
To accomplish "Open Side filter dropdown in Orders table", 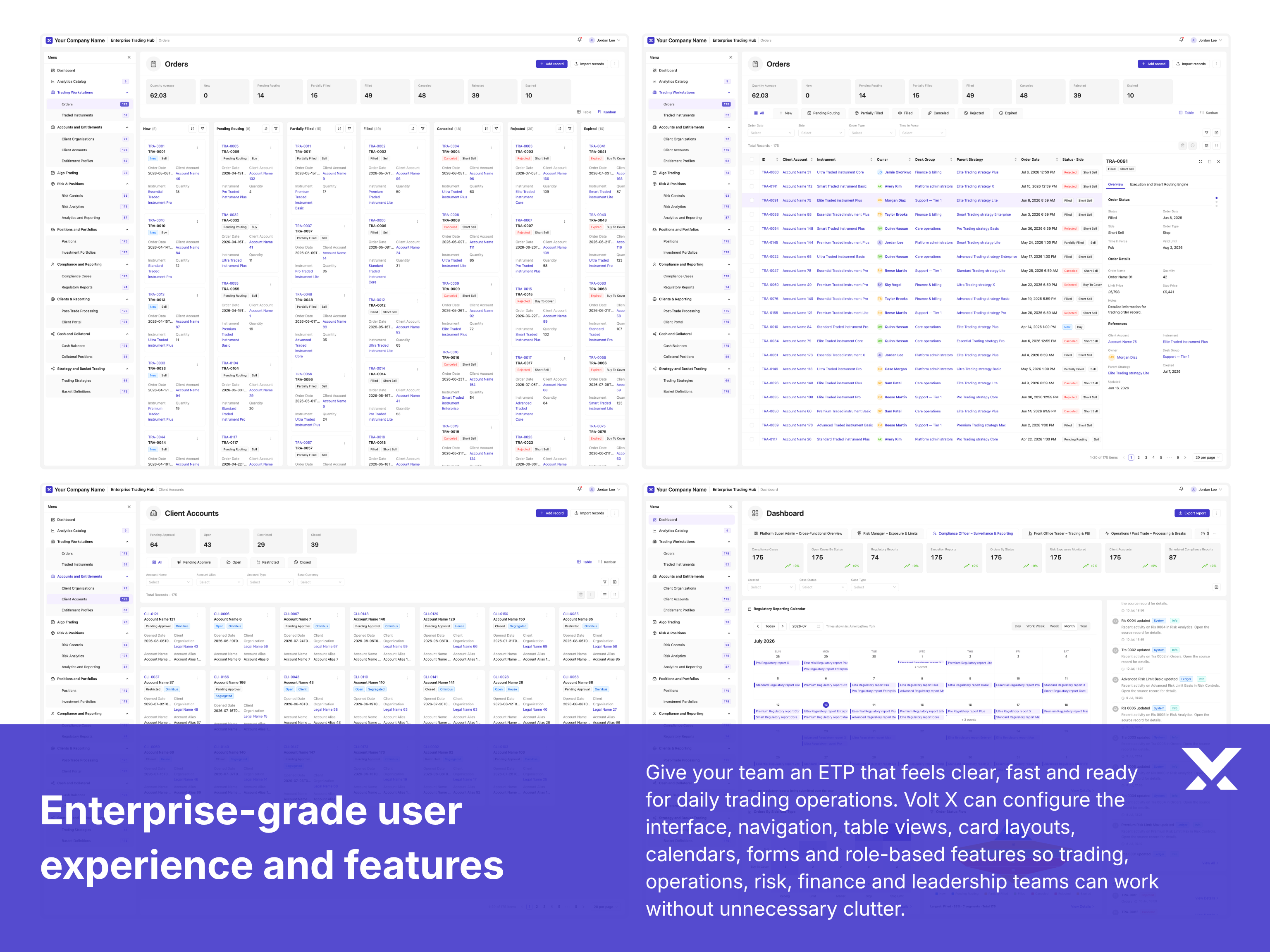I will tap(821, 133).
